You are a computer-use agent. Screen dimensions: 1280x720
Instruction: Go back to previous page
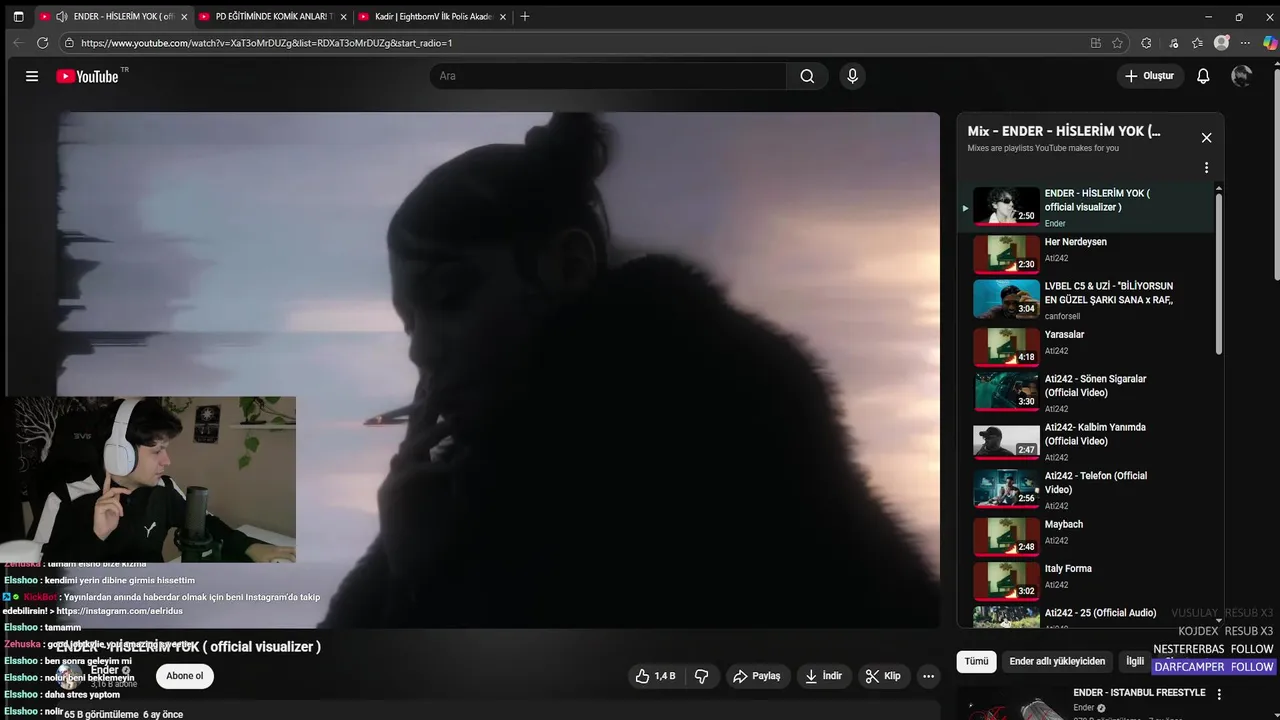(17, 43)
